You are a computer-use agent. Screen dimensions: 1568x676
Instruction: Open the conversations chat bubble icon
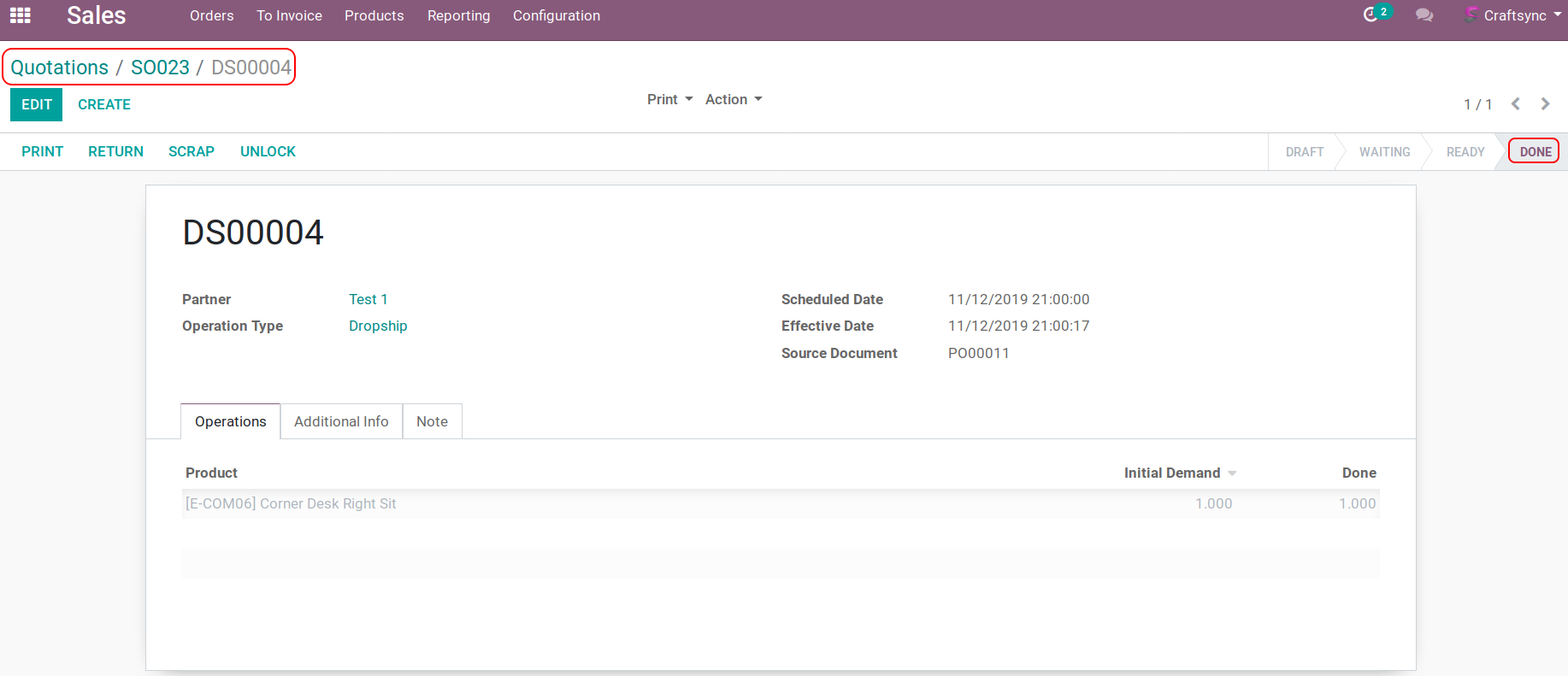point(1424,15)
